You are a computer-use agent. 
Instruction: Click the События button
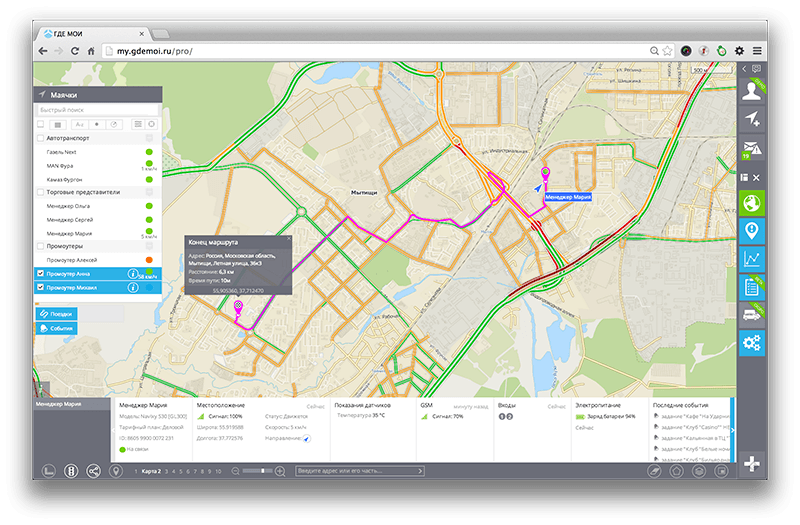57,327
